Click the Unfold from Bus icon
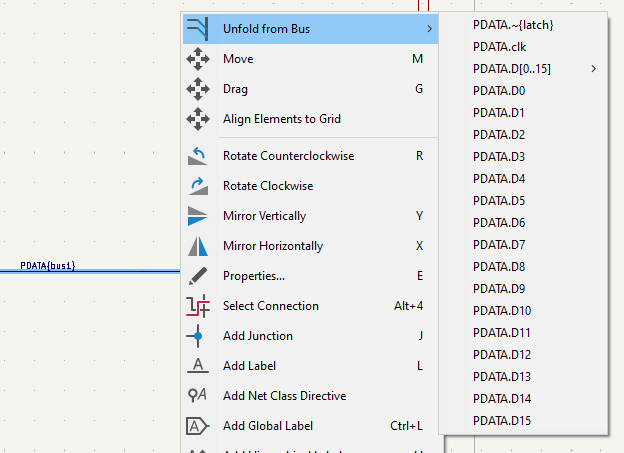 [x=198, y=29]
